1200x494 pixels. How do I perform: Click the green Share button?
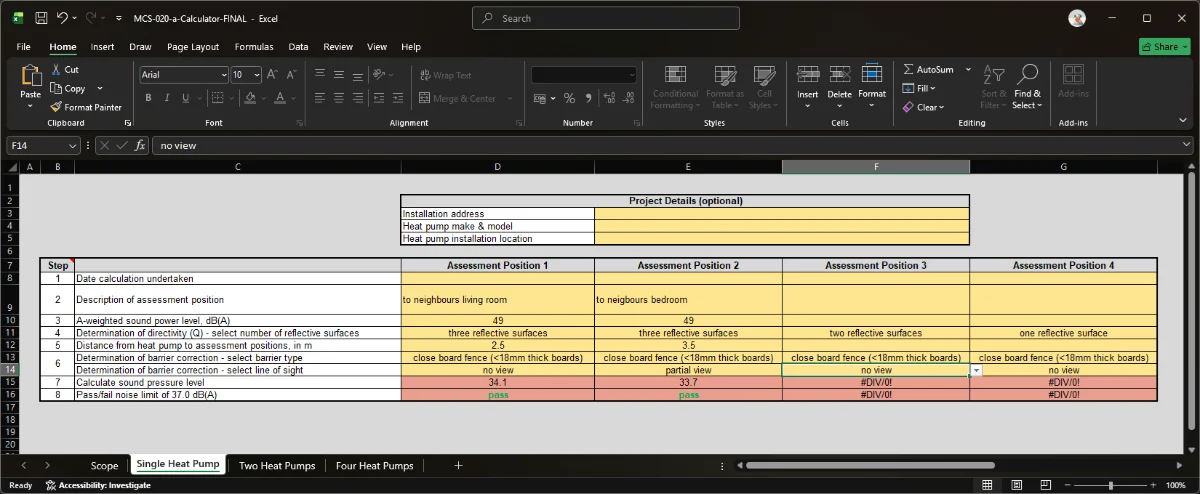click(x=1164, y=47)
